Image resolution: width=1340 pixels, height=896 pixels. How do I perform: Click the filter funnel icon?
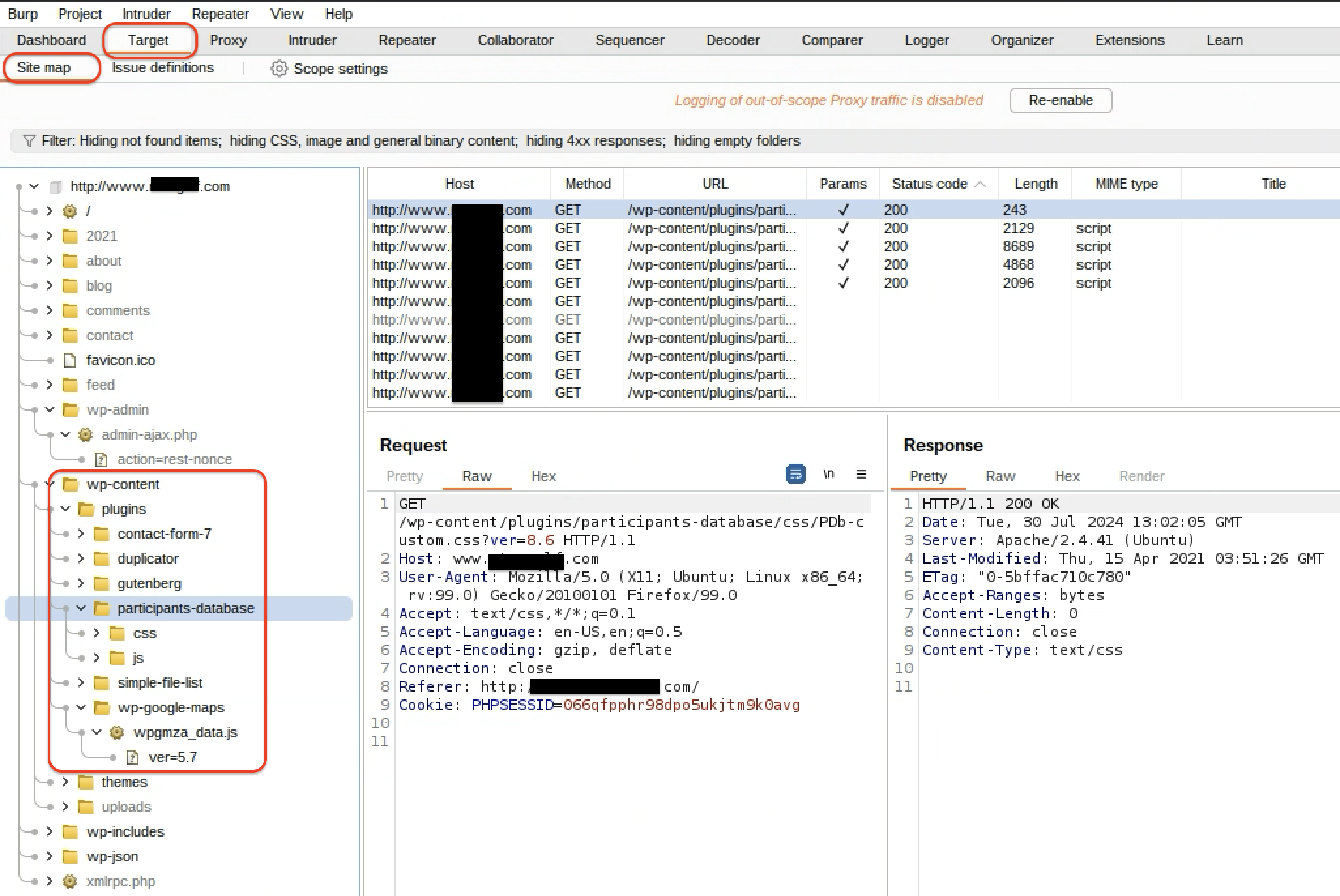point(29,141)
